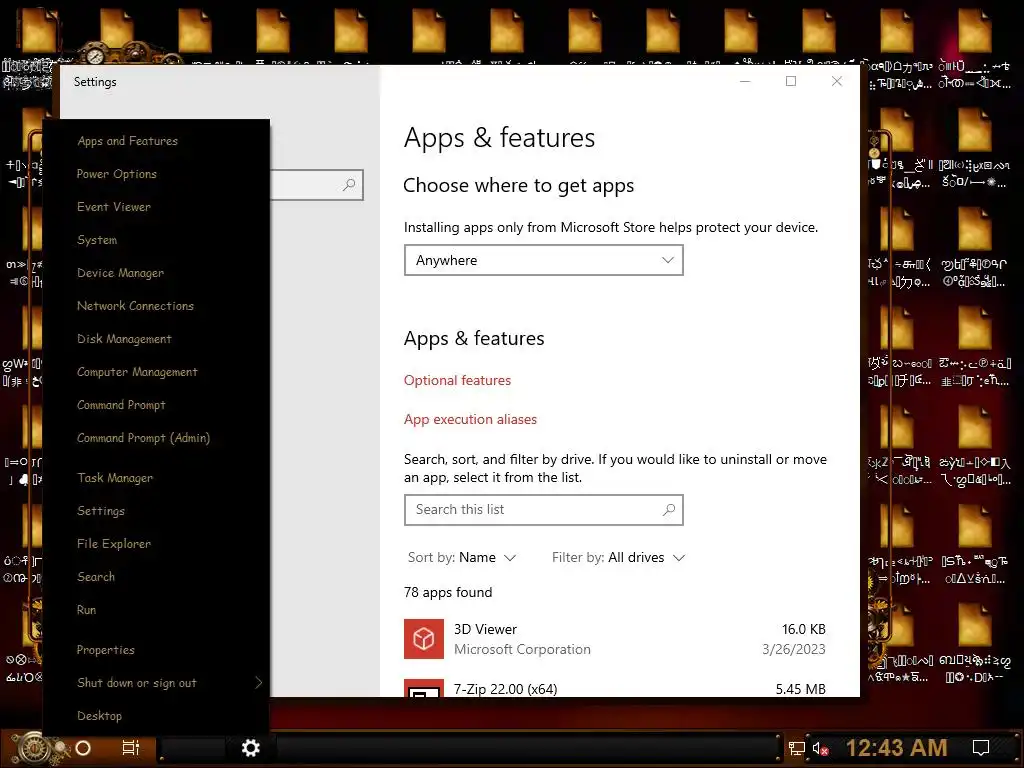
Task: Select the 3D Viewer app name
Action: point(485,629)
